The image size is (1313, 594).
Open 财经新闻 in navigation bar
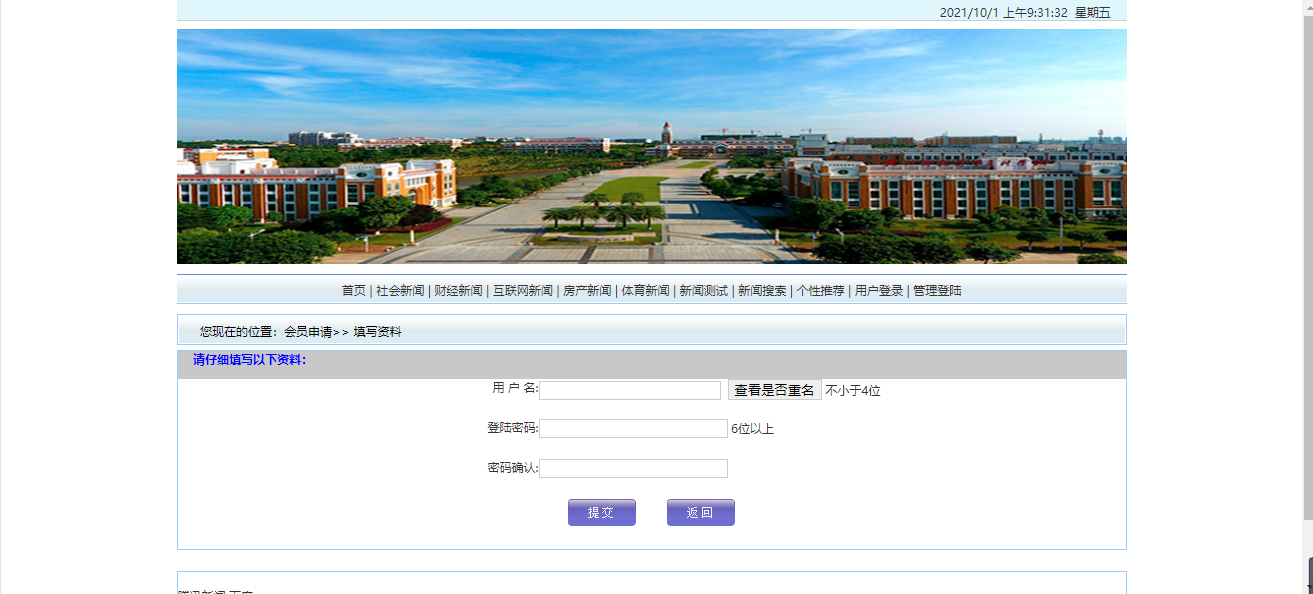[x=458, y=291]
